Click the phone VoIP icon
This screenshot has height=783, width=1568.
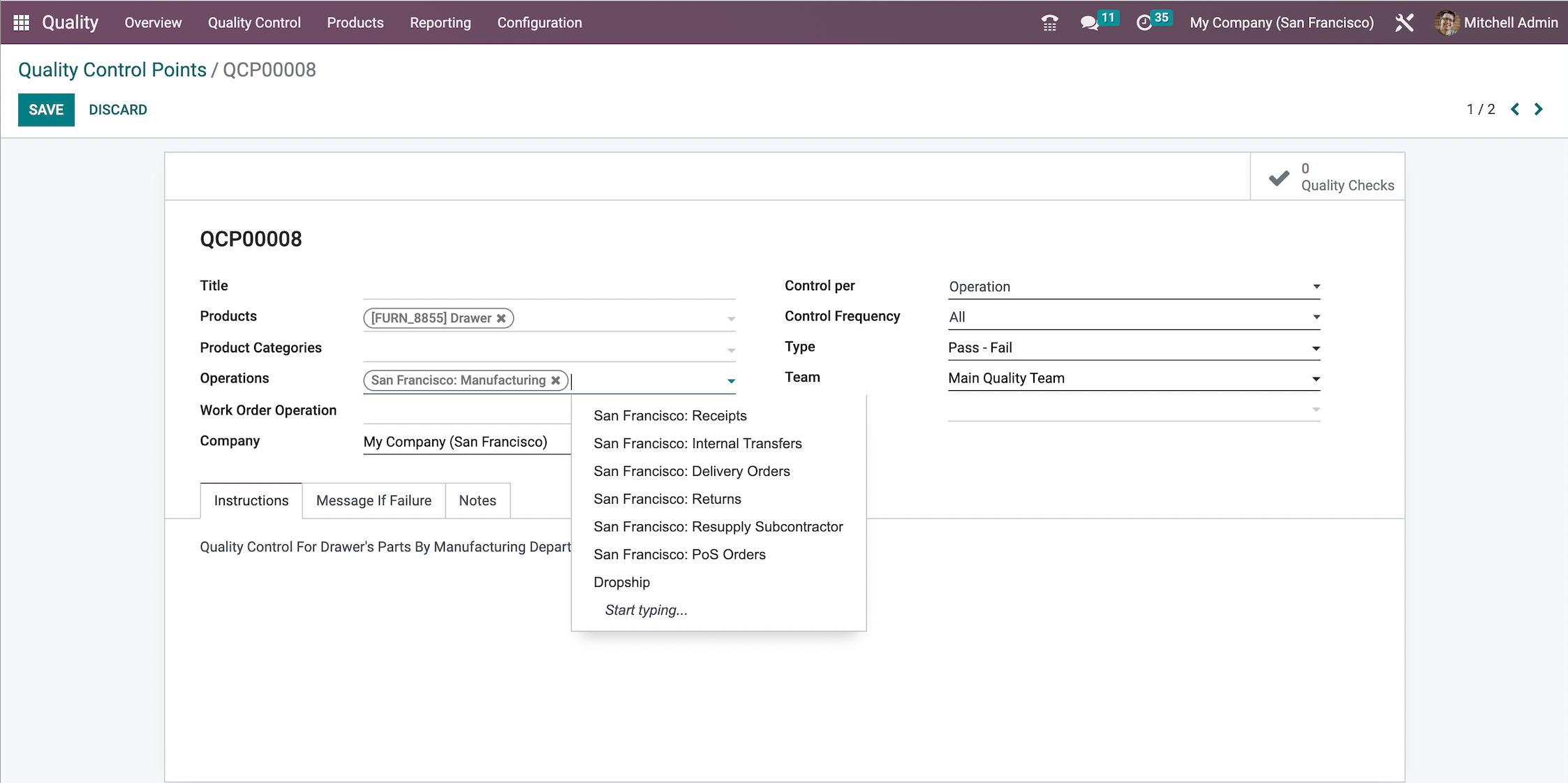pyautogui.click(x=1049, y=23)
